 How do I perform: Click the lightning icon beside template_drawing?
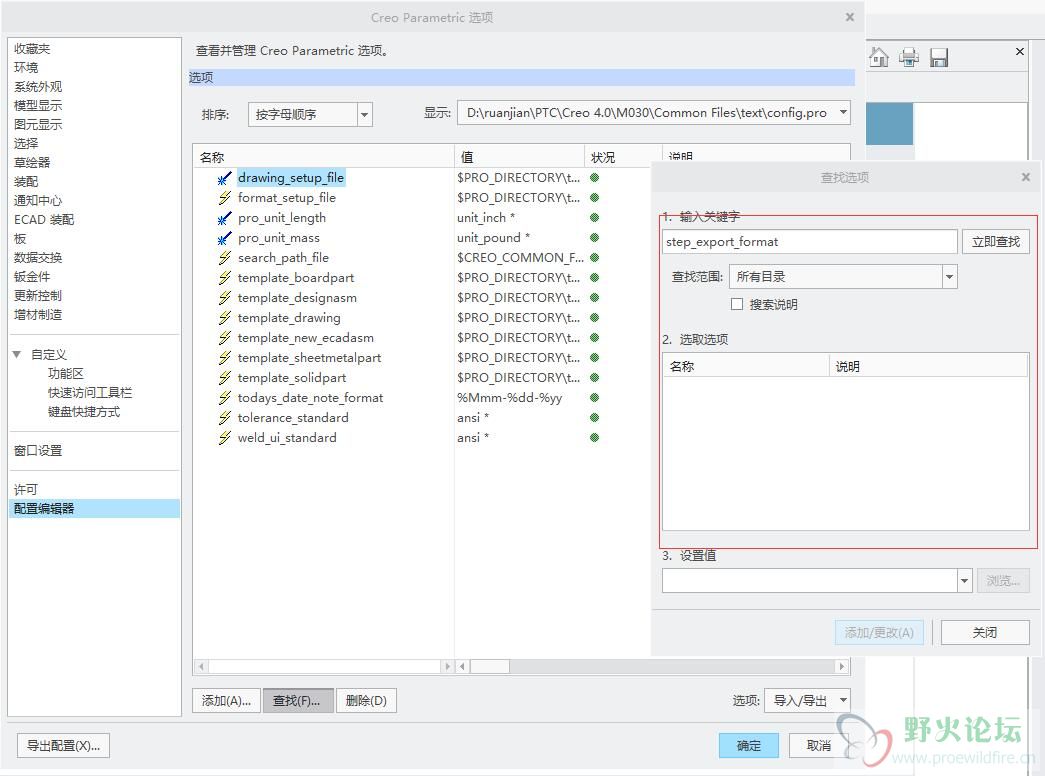[225, 318]
